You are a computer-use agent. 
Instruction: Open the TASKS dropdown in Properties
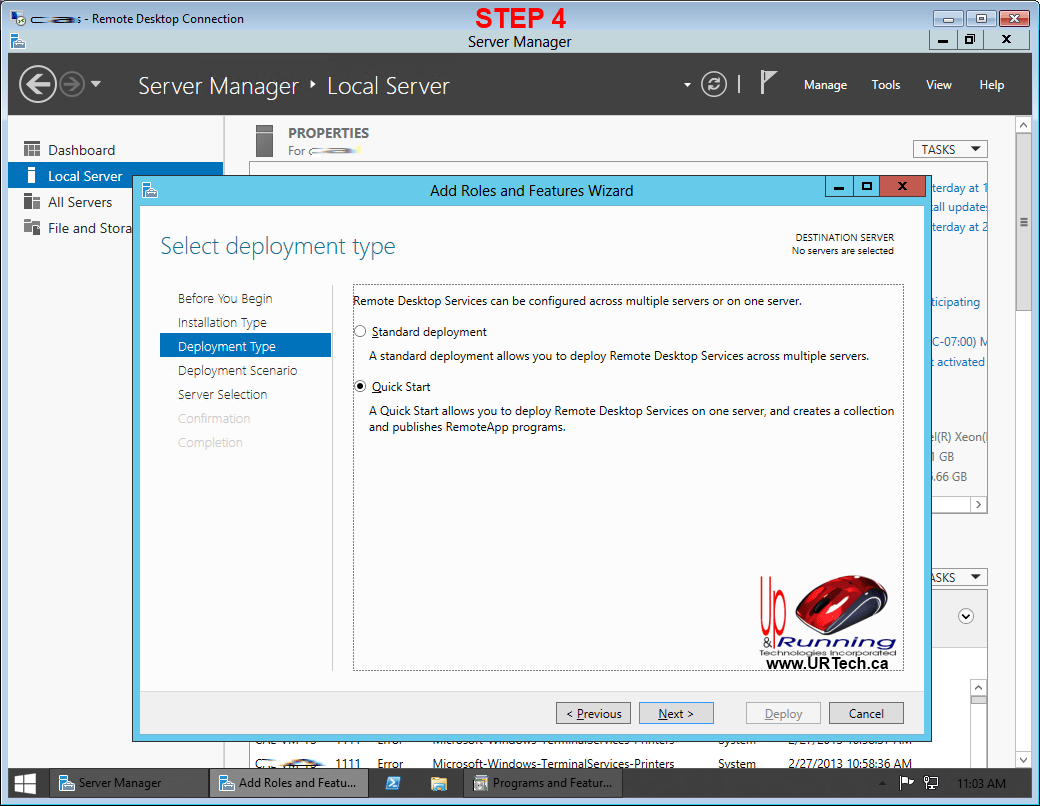(949, 149)
